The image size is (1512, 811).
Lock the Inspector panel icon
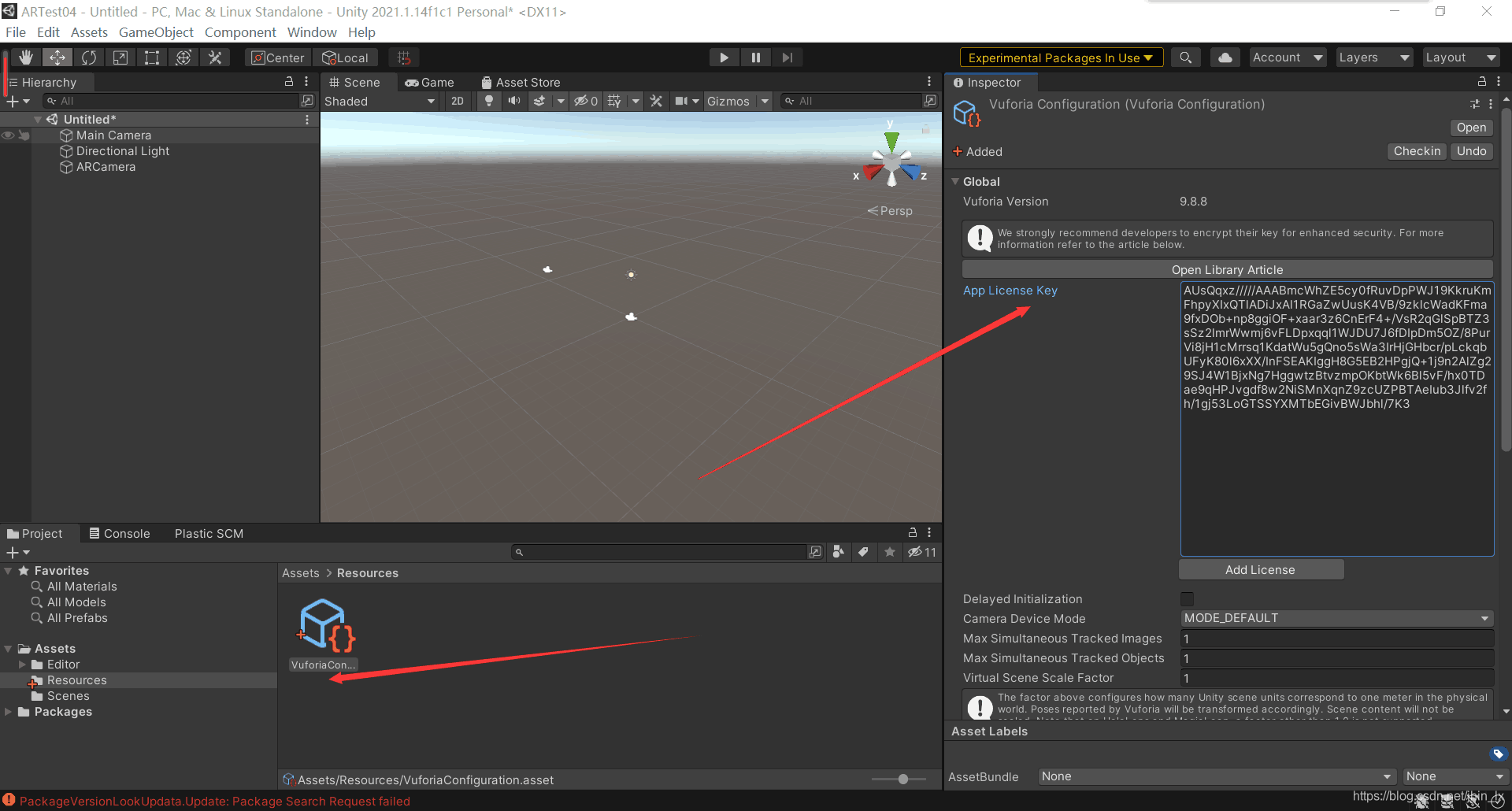(x=1481, y=82)
